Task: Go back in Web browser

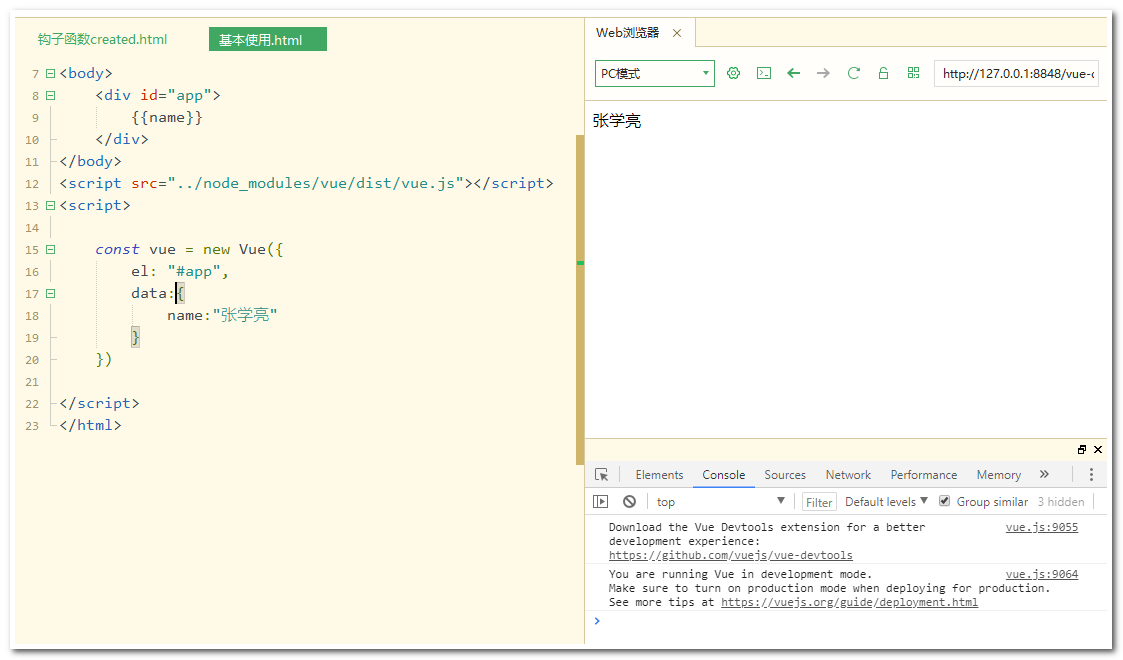Action: coord(794,73)
